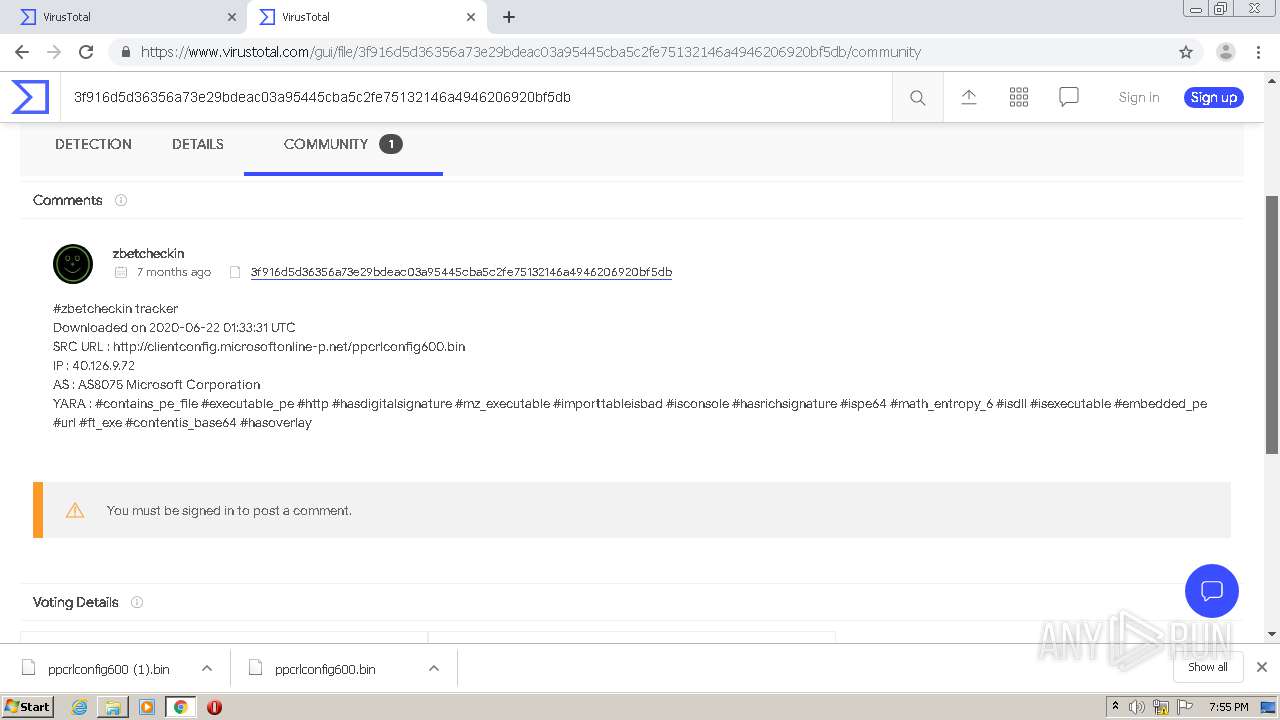The height and width of the screenshot is (720, 1280).
Task: Click the browser forward arrow
Action: (x=54, y=52)
